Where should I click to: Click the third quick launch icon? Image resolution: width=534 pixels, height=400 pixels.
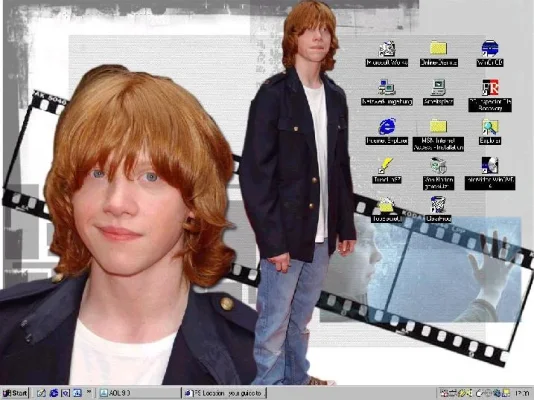pyautogui.click(x=65, y=393)
